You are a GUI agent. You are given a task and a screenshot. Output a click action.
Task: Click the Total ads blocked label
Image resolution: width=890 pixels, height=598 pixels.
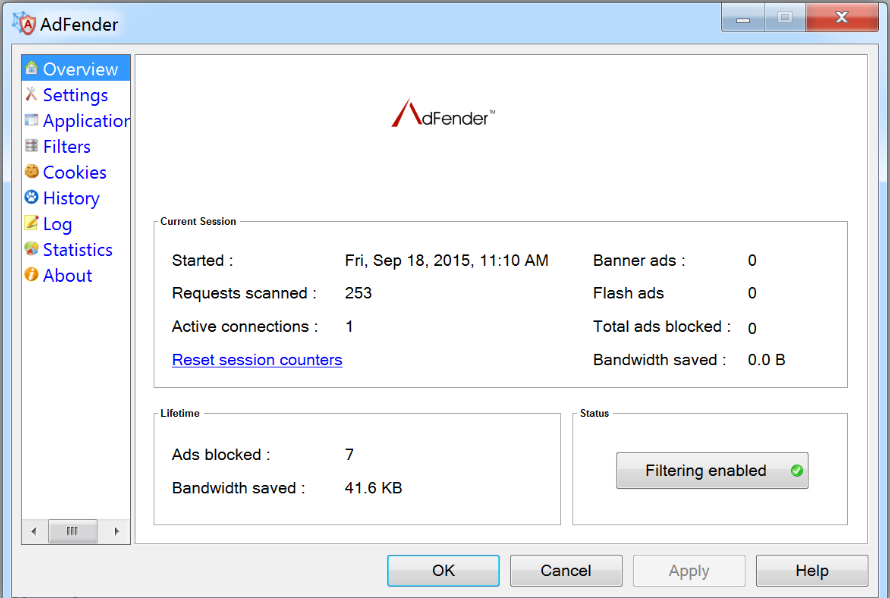(662, 326)
